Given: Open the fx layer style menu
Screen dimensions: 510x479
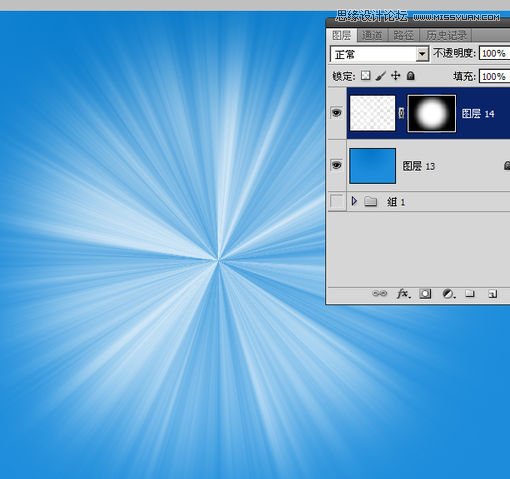Looking at the screenshot, I should point(403,294).
